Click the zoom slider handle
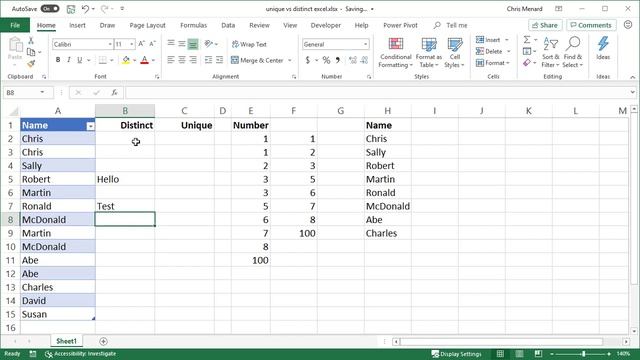The height and width of the screenshot is (360, 640). click(584, 354)
